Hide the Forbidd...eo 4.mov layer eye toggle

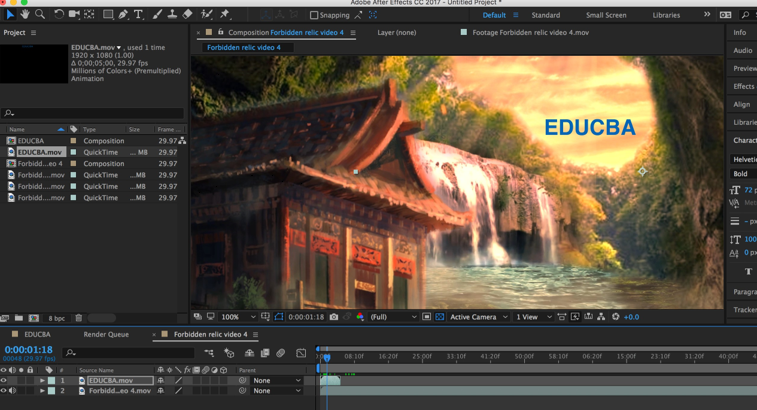pyautogui.click(x=3, y=391)
